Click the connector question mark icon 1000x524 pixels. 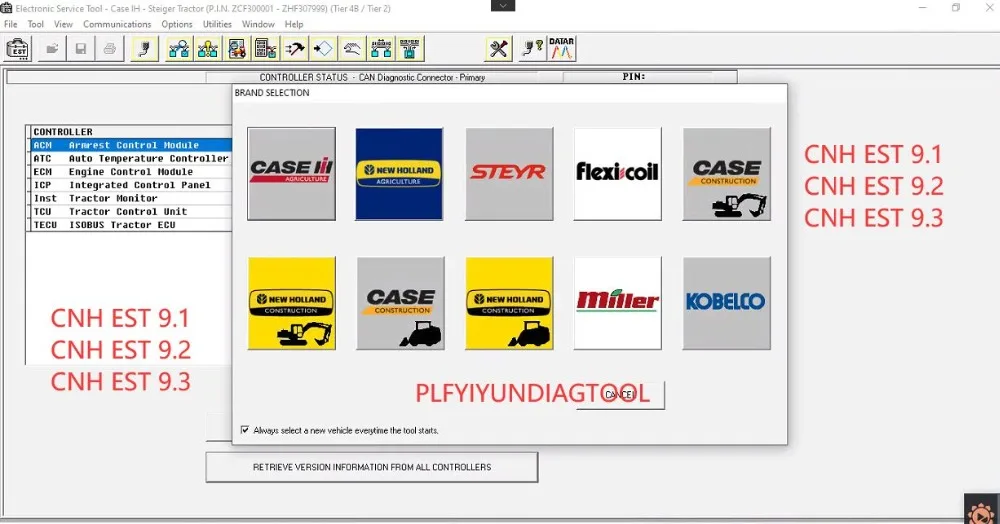pyautogui.click(x=531, y=49)
